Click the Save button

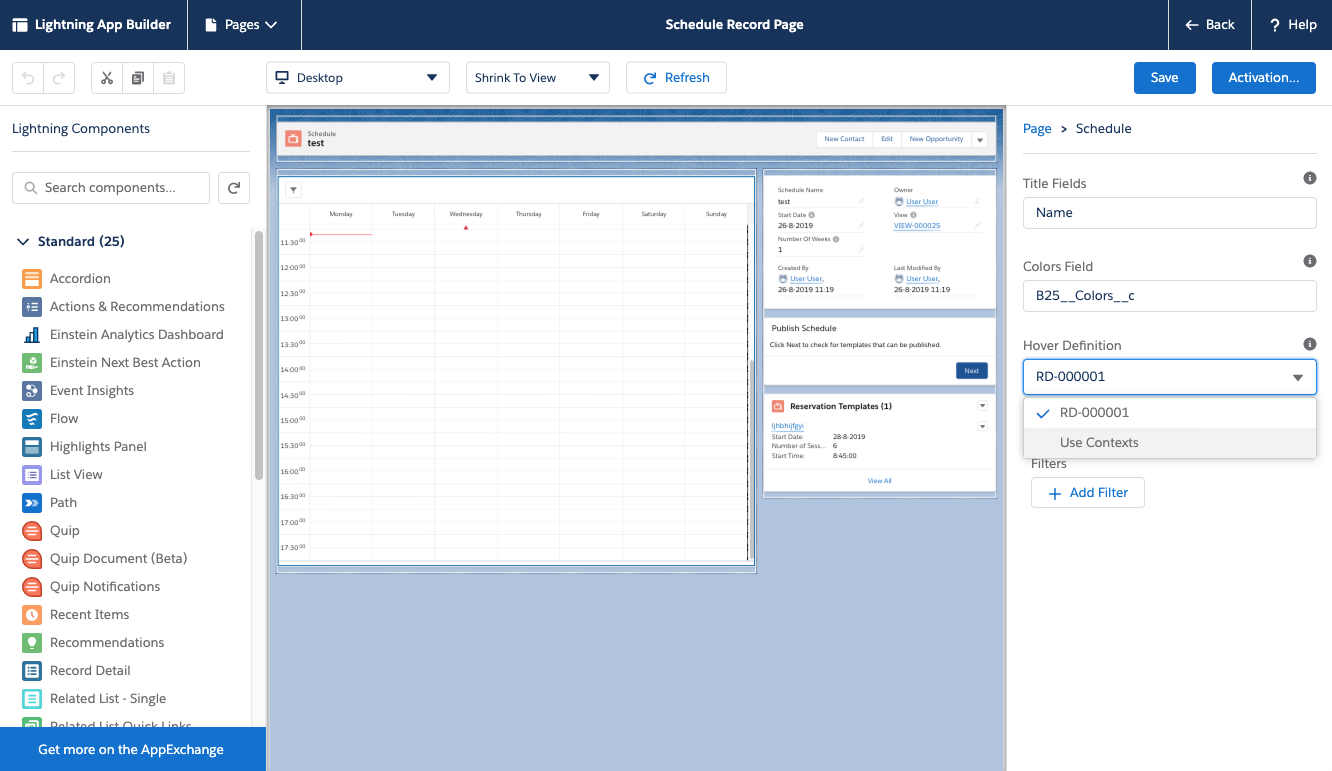(1164, 78)
